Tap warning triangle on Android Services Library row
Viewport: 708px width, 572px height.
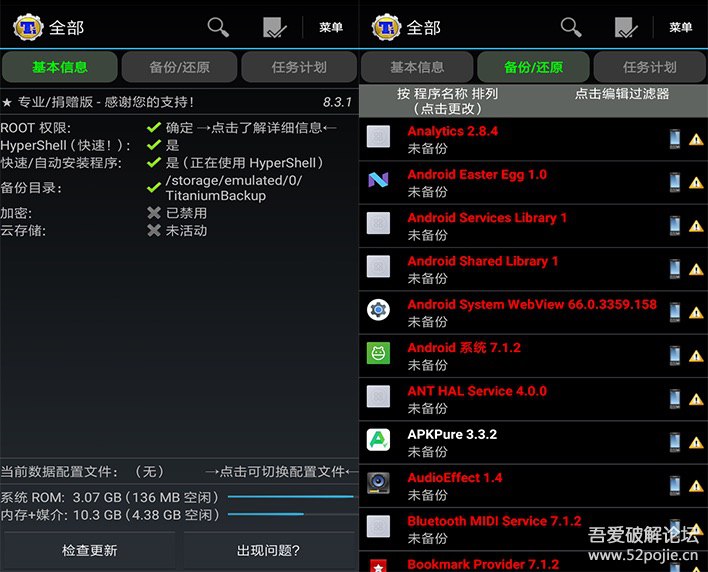(x=696, y=226)
